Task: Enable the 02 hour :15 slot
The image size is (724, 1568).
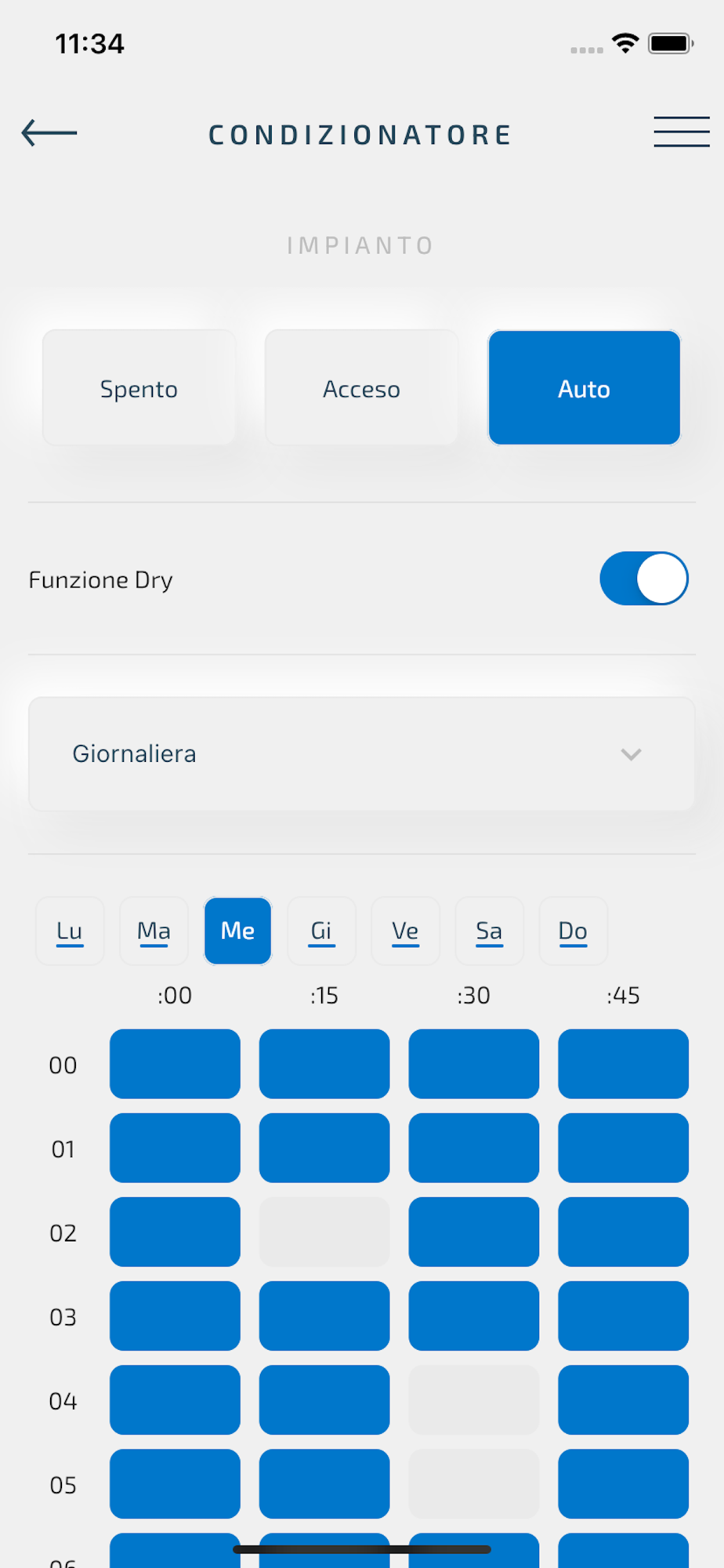Action: (324, 1232)
